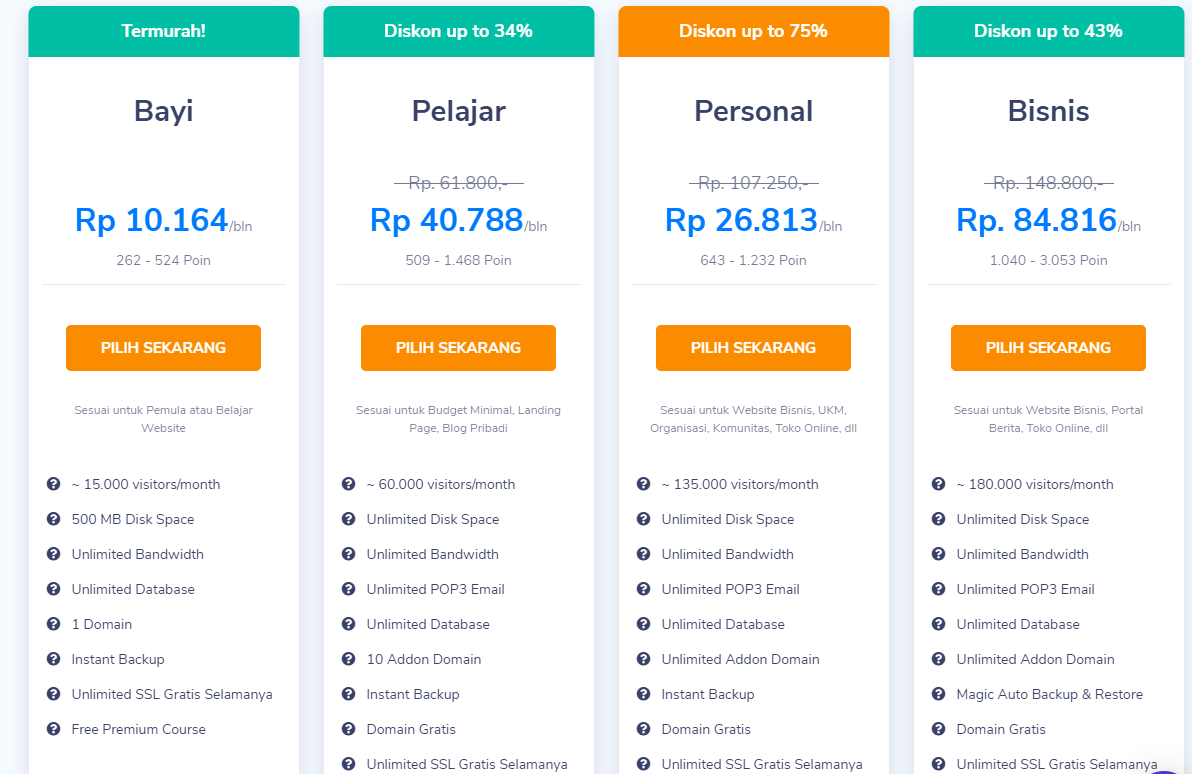
Task: Click help icon next to 1 Domain
Action: (54, 624)
